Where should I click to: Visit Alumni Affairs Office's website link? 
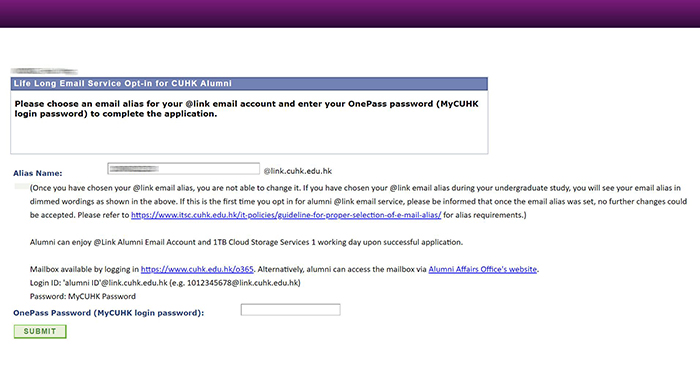[x=483, y=269]
